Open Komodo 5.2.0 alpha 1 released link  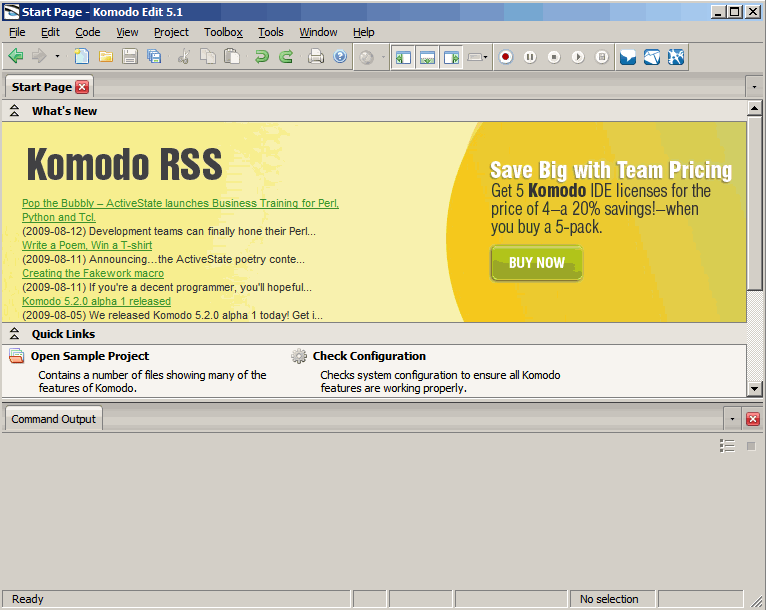point(96,301)
